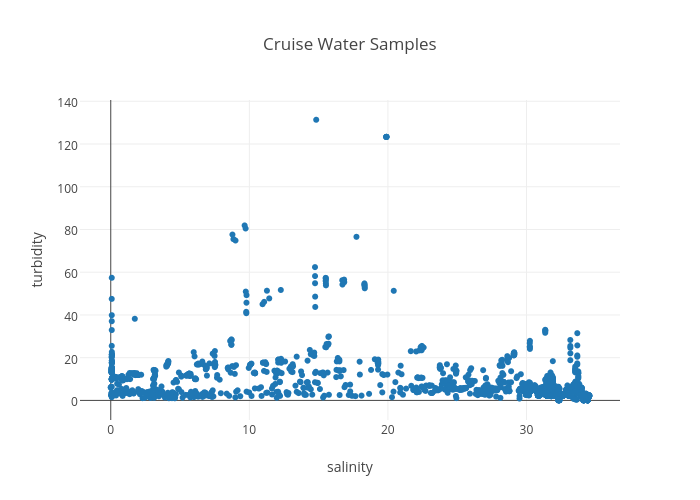Click the lone point near 51 turbidity right of salinity 20
This screenshot has width=700, height=500.
pos(394,291)
